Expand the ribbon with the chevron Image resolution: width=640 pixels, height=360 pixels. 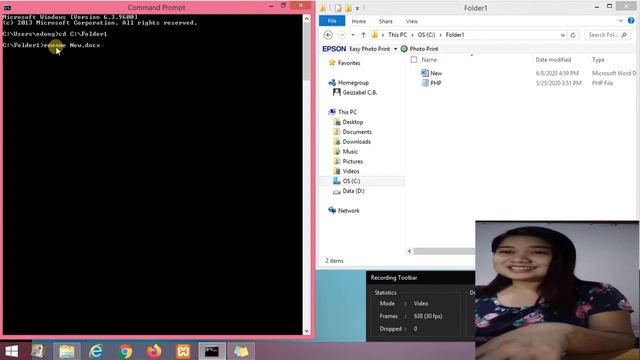[x=620, y=20]
